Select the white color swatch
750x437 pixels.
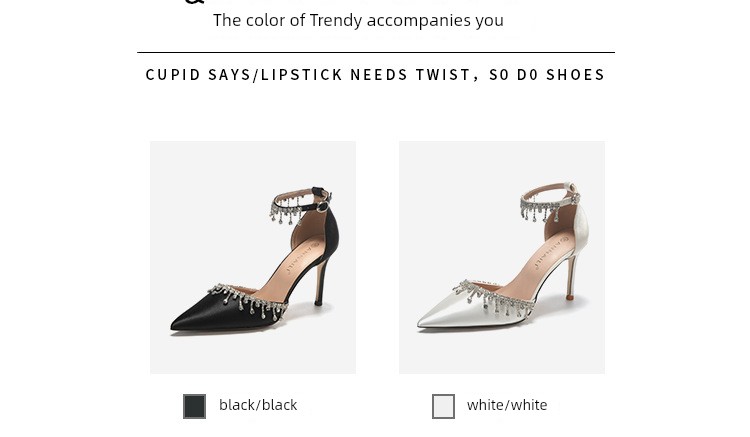[443, 406]
